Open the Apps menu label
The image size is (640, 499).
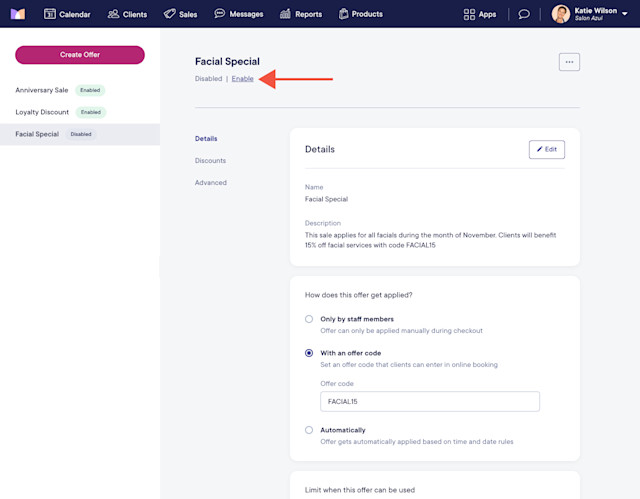(487, 14)
